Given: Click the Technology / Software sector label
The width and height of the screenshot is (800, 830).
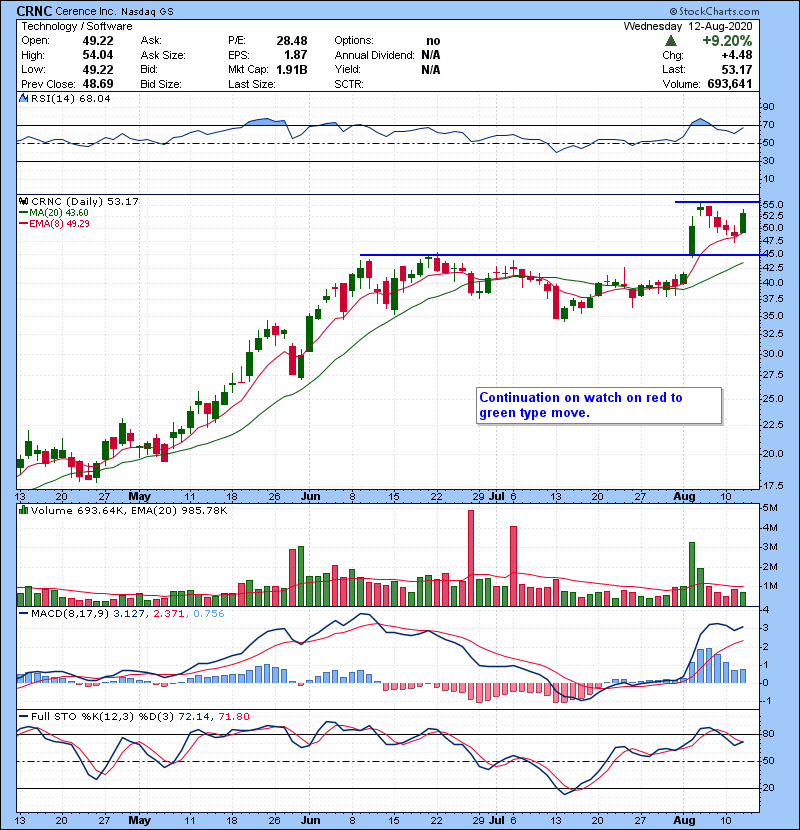Looking at the screenshot, I should pos(77,26).
